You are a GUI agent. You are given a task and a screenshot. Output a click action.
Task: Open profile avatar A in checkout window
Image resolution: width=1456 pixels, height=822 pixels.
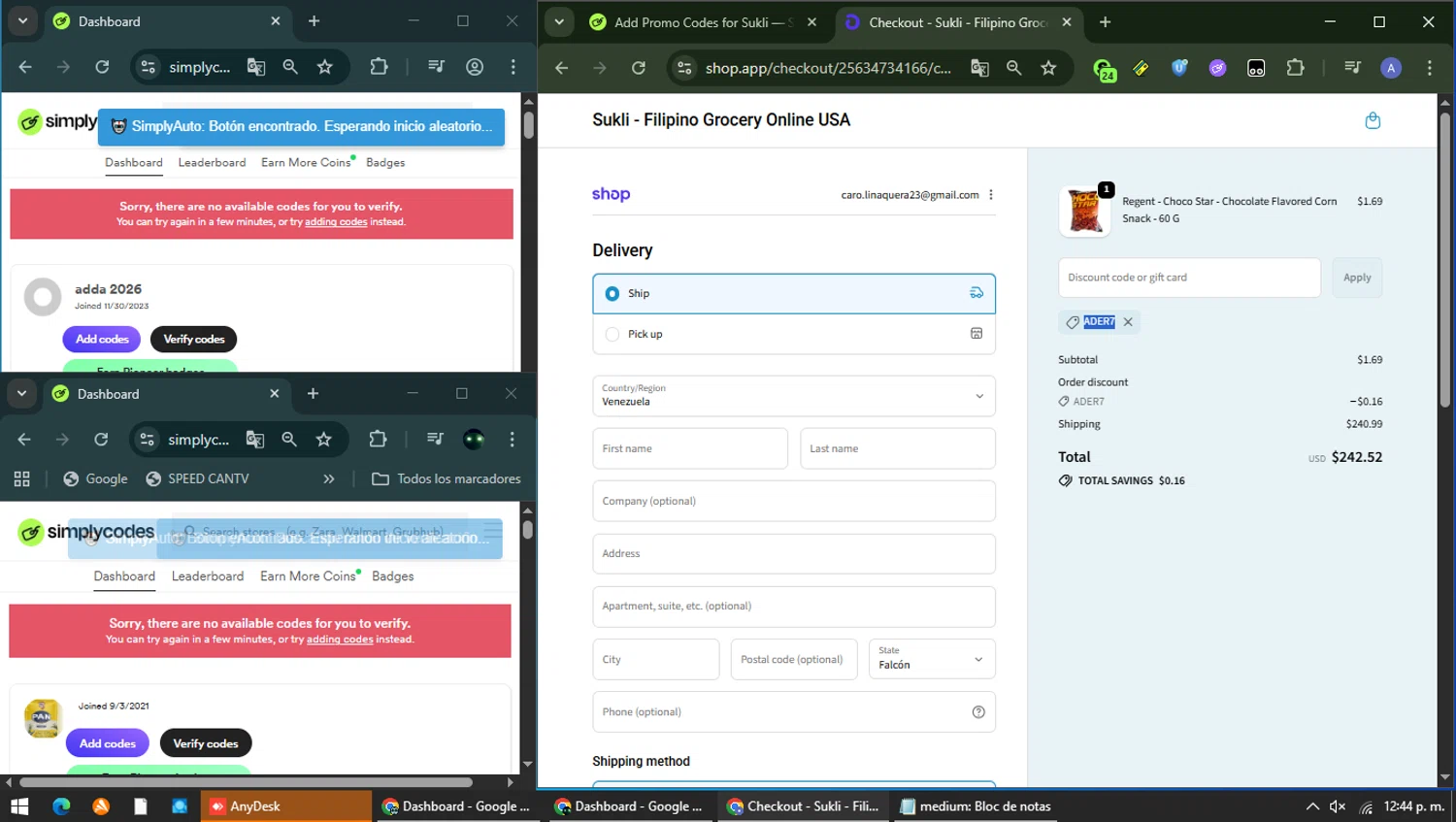point(1391,68)
